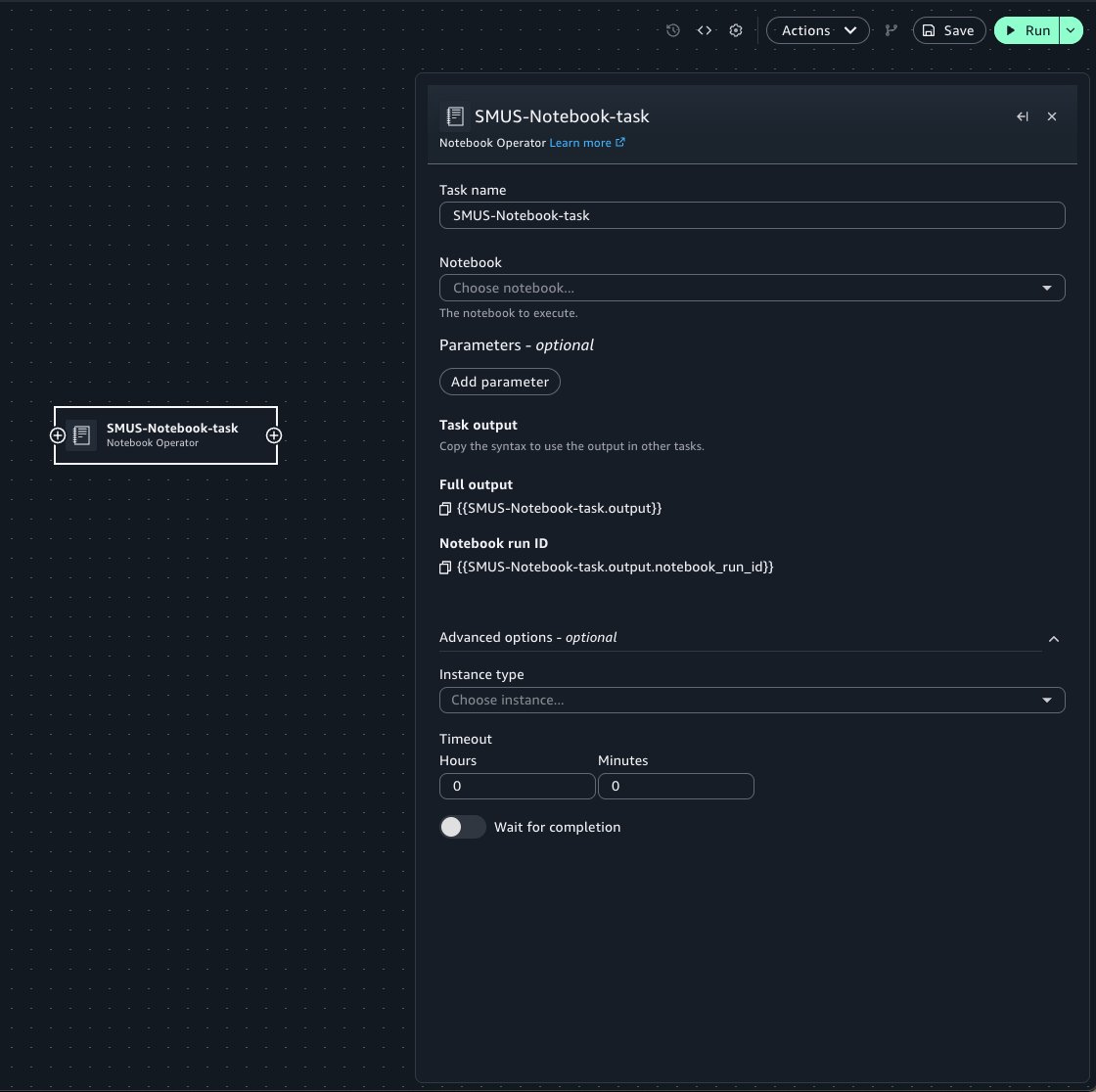
Task: Click the notebook icon in the panel header
Action: [x=454, y=116]
